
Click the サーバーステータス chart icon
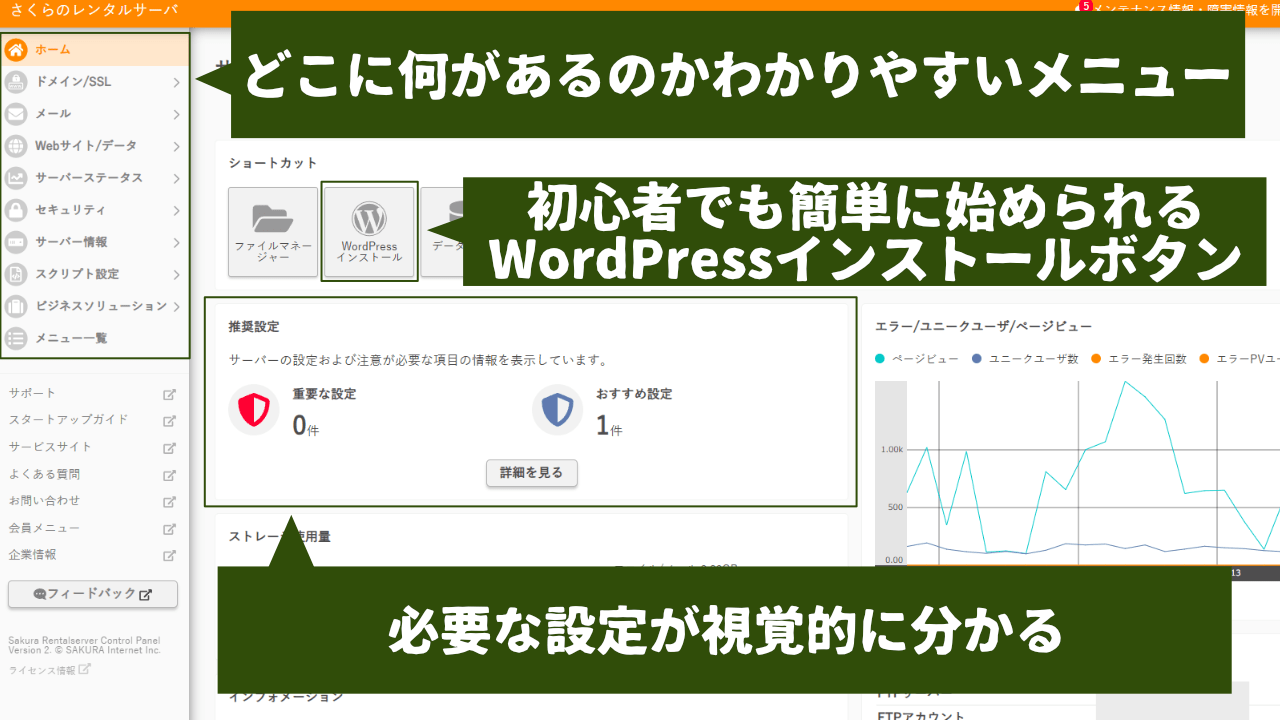[x=16, y=178]
